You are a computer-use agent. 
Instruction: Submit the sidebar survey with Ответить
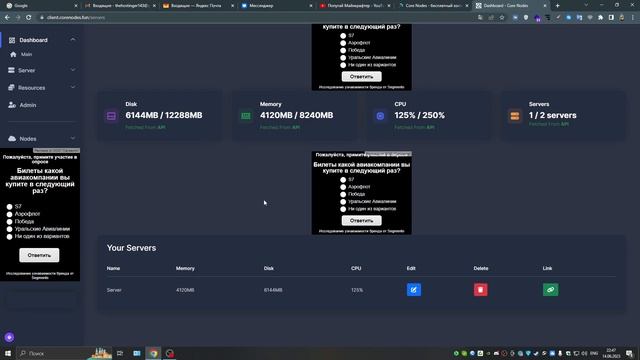(x=39, y=255)
